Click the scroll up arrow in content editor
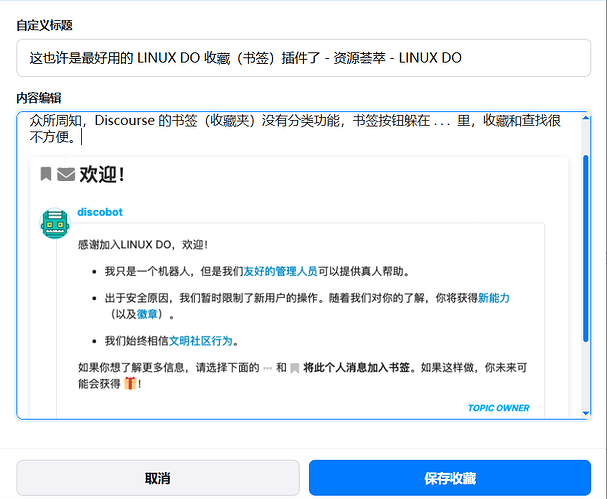This screenshot has height=499, width=607. click(x=586, y=118)
